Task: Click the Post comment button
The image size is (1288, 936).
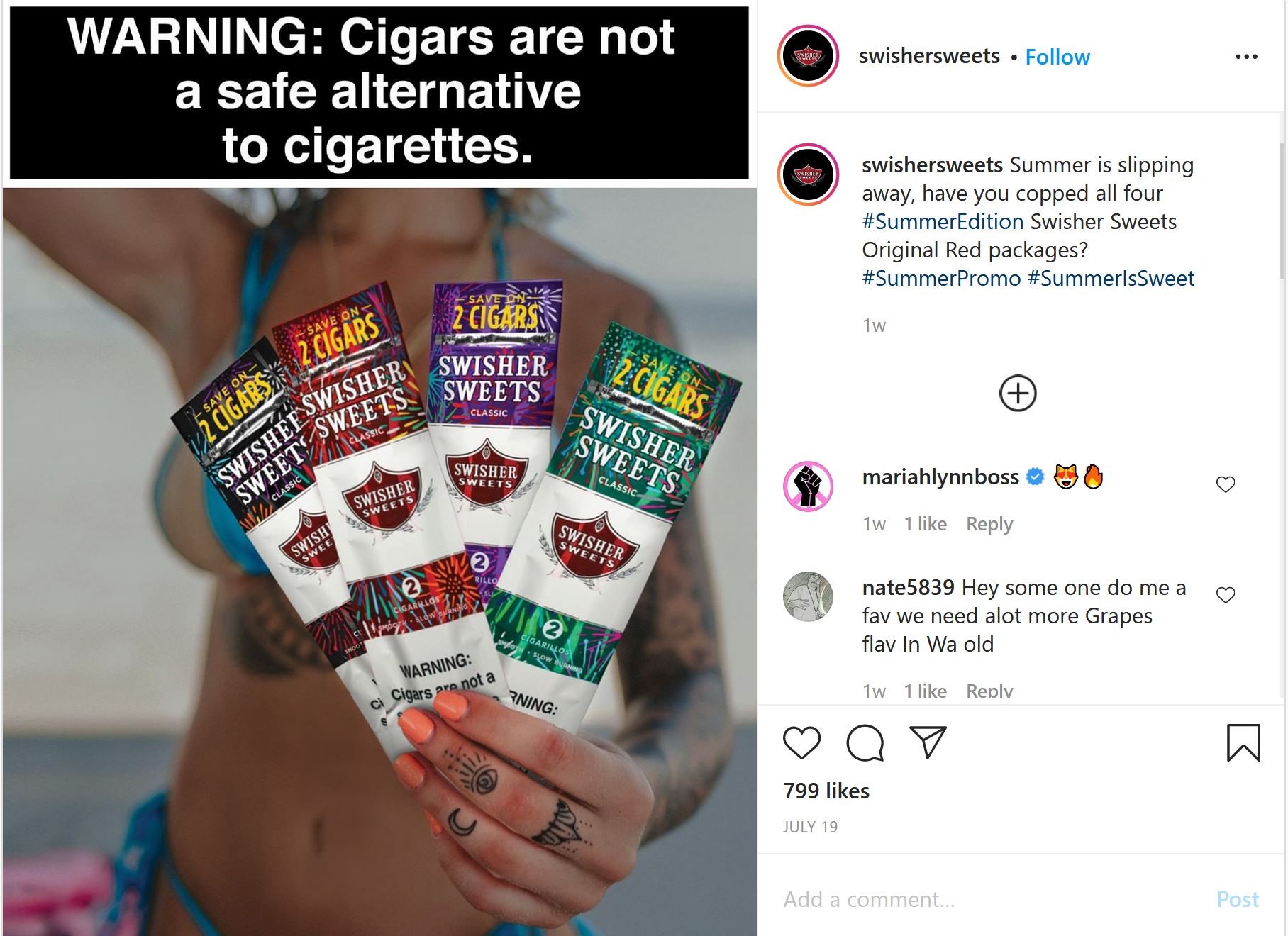Action: pyautogui.click(x=1238, y=899)
